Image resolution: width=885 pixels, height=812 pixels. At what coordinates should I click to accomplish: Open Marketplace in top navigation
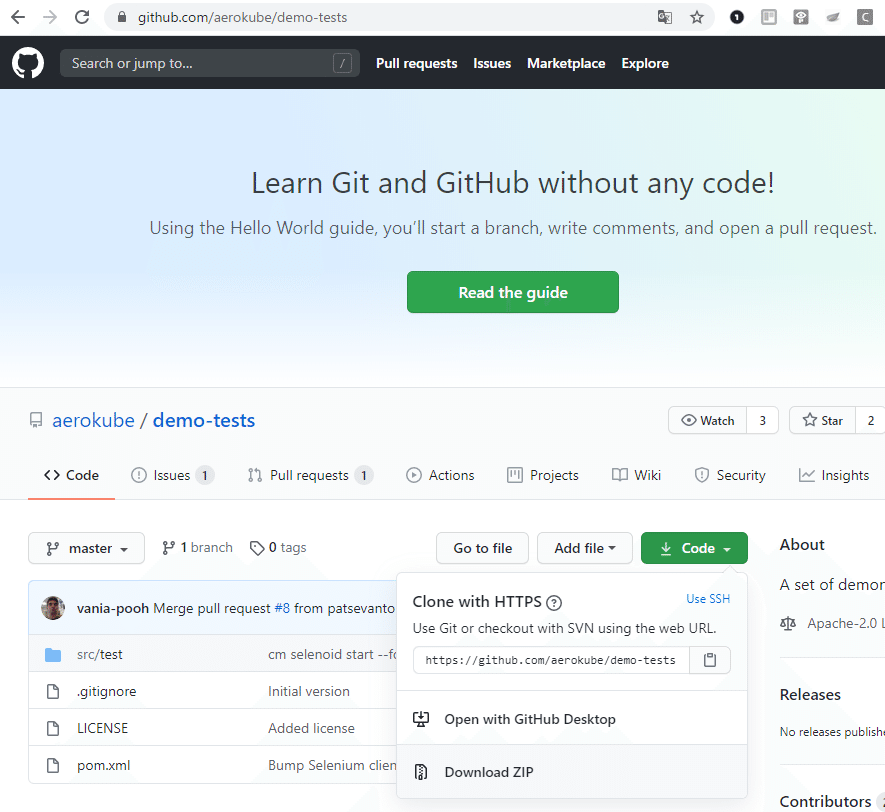(566, 63)
